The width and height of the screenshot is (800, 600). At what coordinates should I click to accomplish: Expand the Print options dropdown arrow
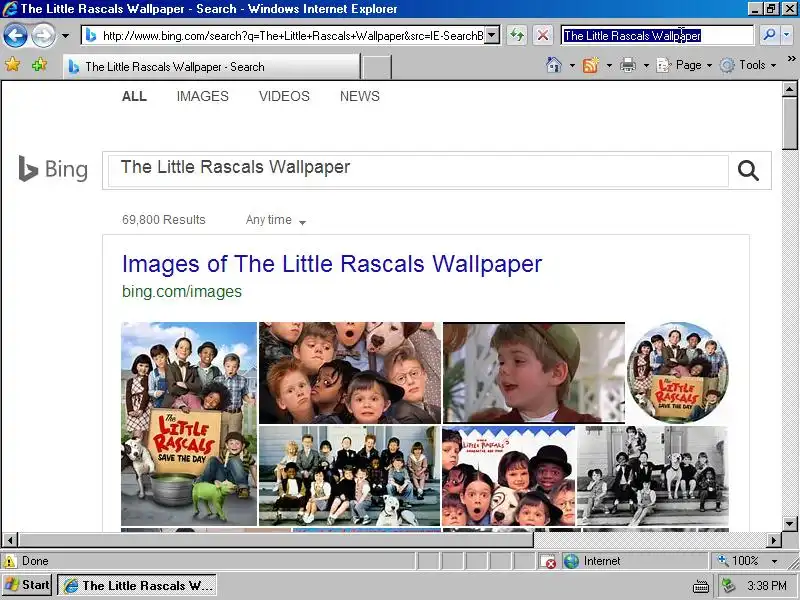pyautogui.click(x=646, y=65)
